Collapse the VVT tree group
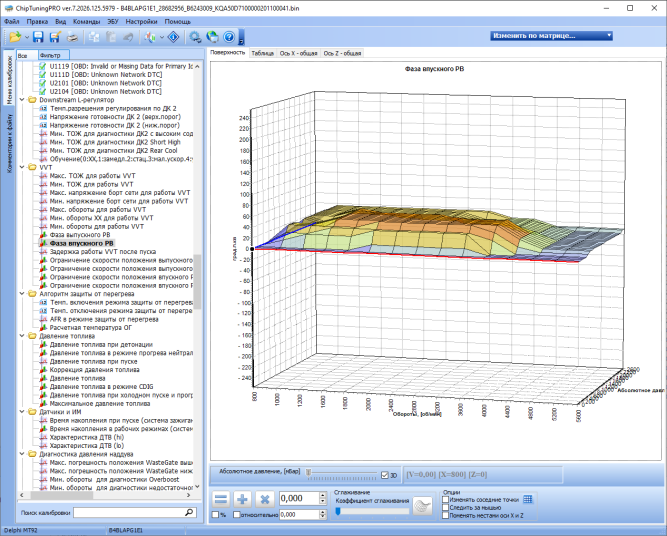667x536 pixels. (22, 167)
